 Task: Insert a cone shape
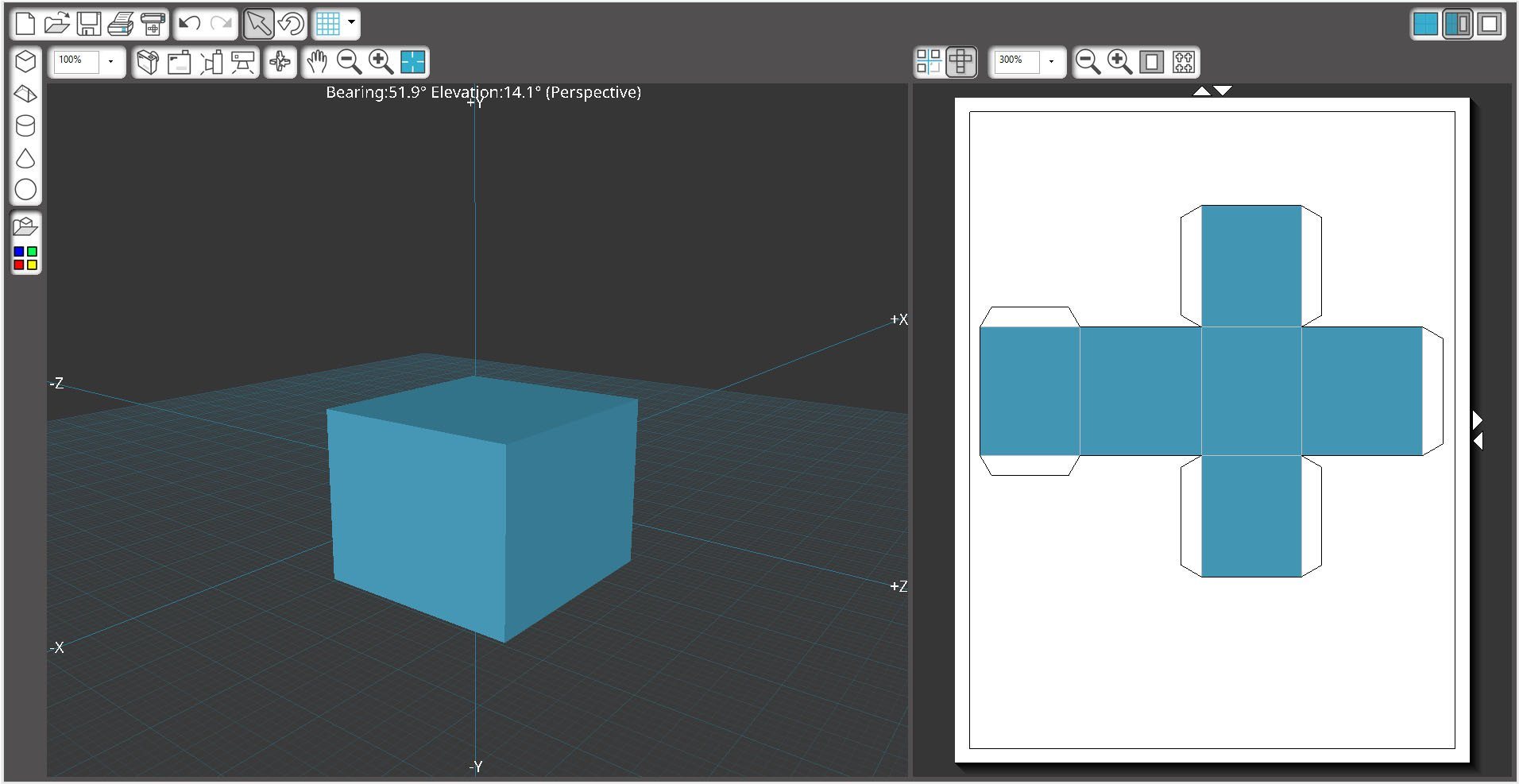click(x=25, y=158)
